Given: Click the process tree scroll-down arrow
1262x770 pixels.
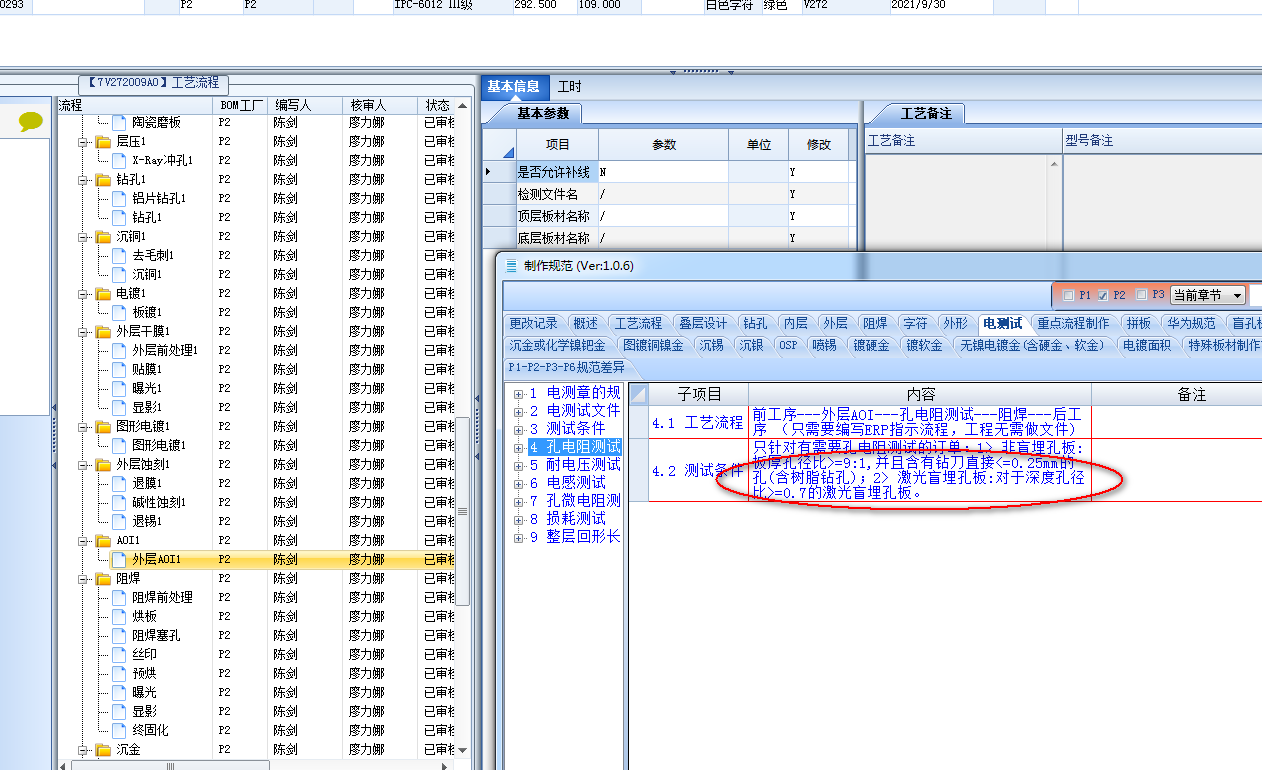Looking at the screenshot, I should 462,750.
